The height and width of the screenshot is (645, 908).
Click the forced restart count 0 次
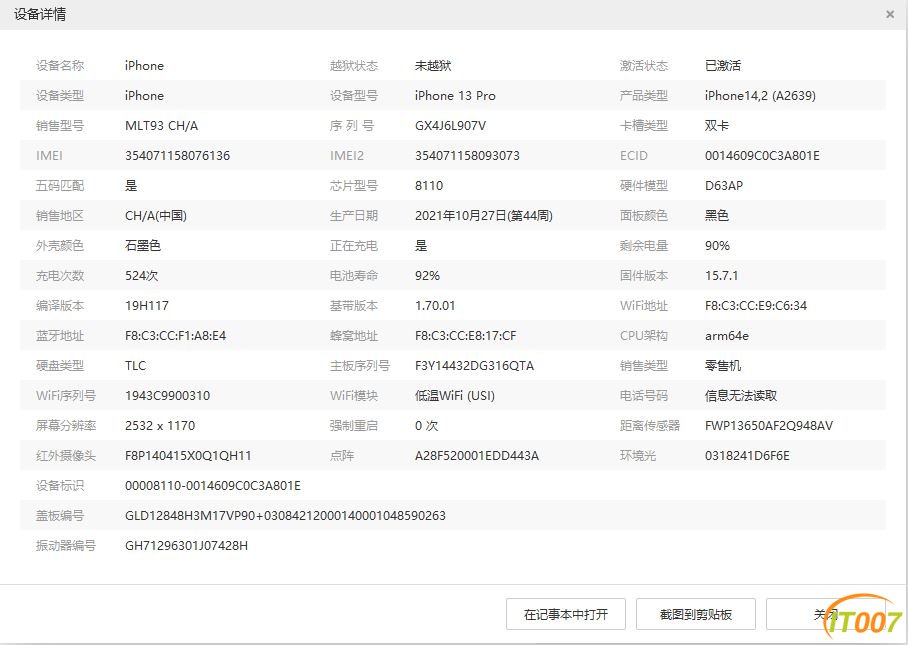426,427
